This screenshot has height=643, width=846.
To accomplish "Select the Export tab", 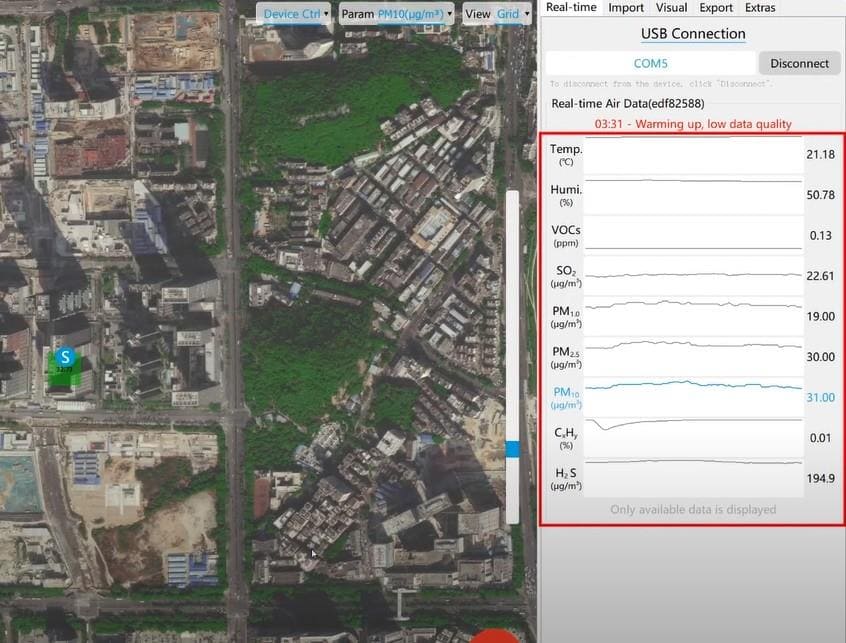I will coord(716,8).
